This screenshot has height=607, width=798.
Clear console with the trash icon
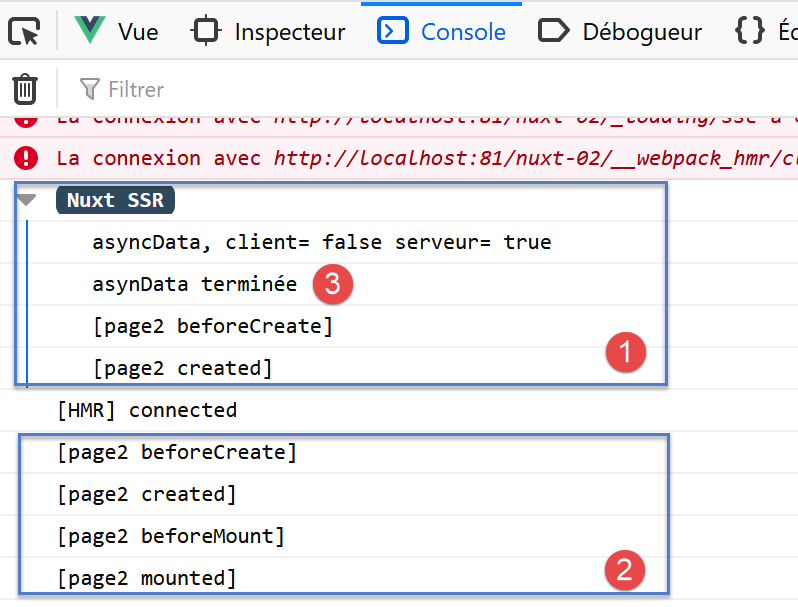pos(25,89)
